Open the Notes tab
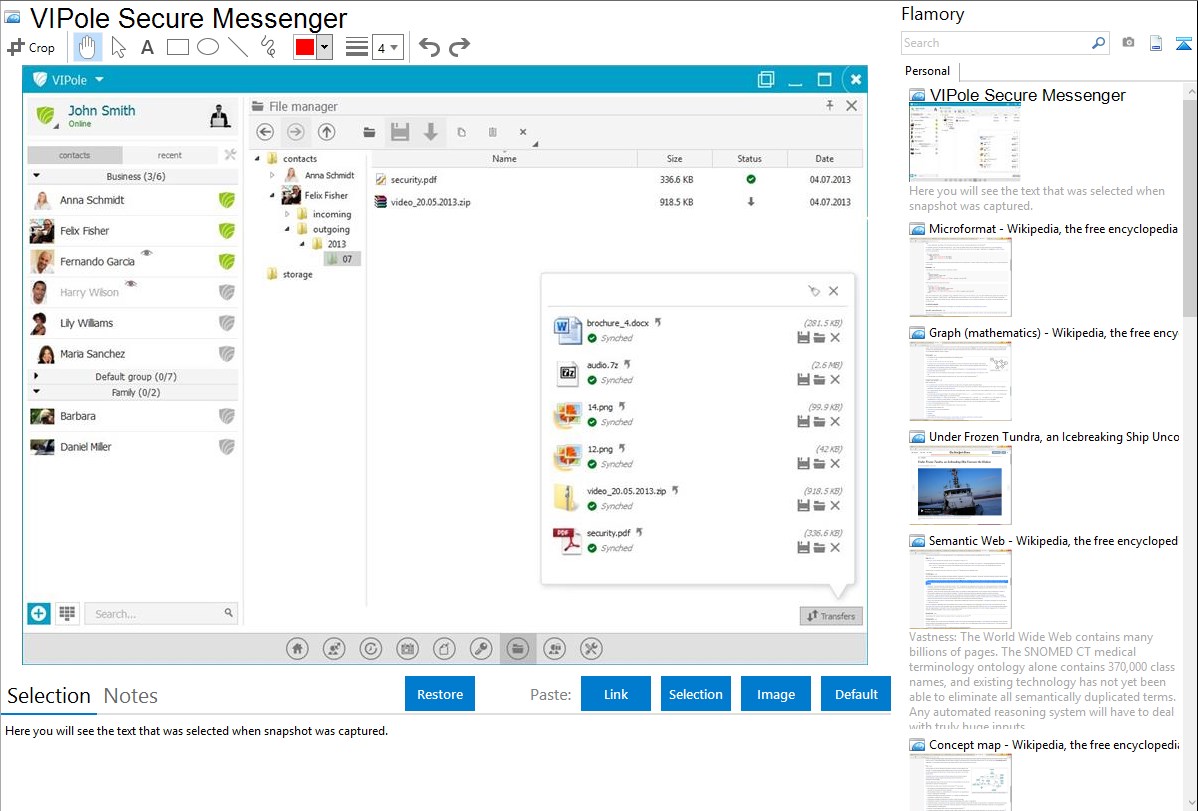The height and width of the screenshot is (811, 1198). pyautogui.click(x=131, y=696)
